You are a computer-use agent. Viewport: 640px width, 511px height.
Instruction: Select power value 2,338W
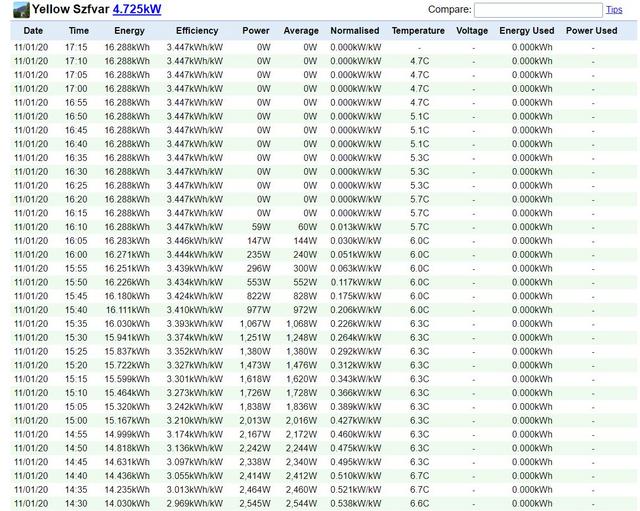click(255, 462)
